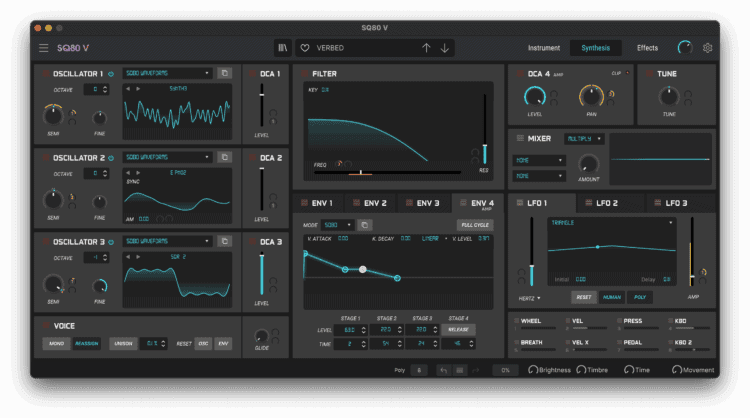
Task: Click the voice reset ENV button
Action: (x=223, y=343)
